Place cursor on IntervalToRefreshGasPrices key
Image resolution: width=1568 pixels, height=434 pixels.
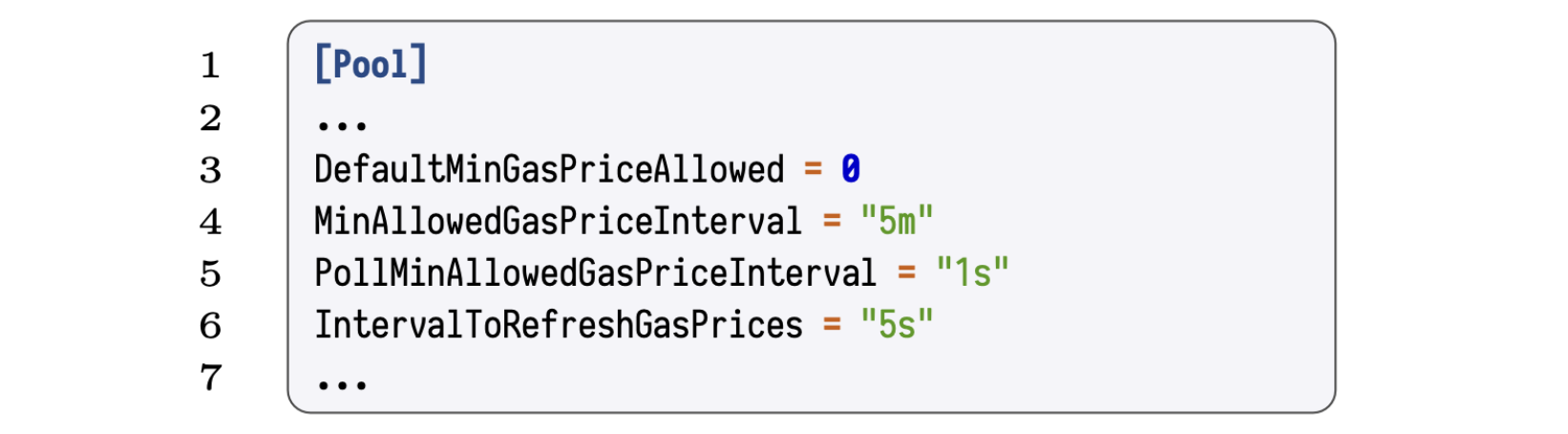click(559, 326)
